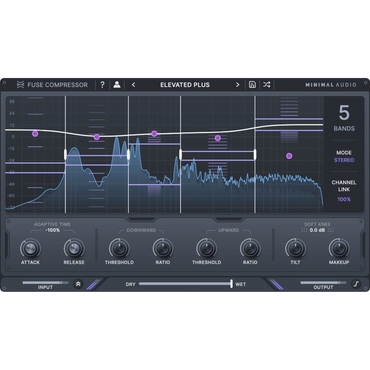Click the Makeup knob

pos(339,248)
